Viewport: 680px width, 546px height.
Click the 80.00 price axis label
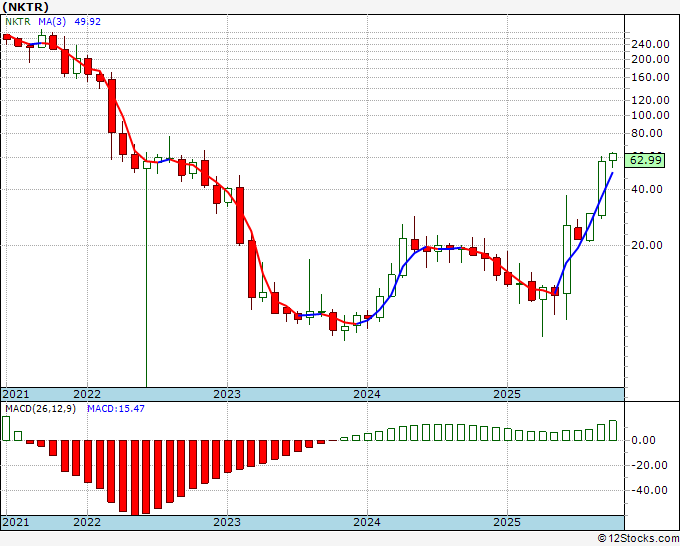click(x=647, y=134)
